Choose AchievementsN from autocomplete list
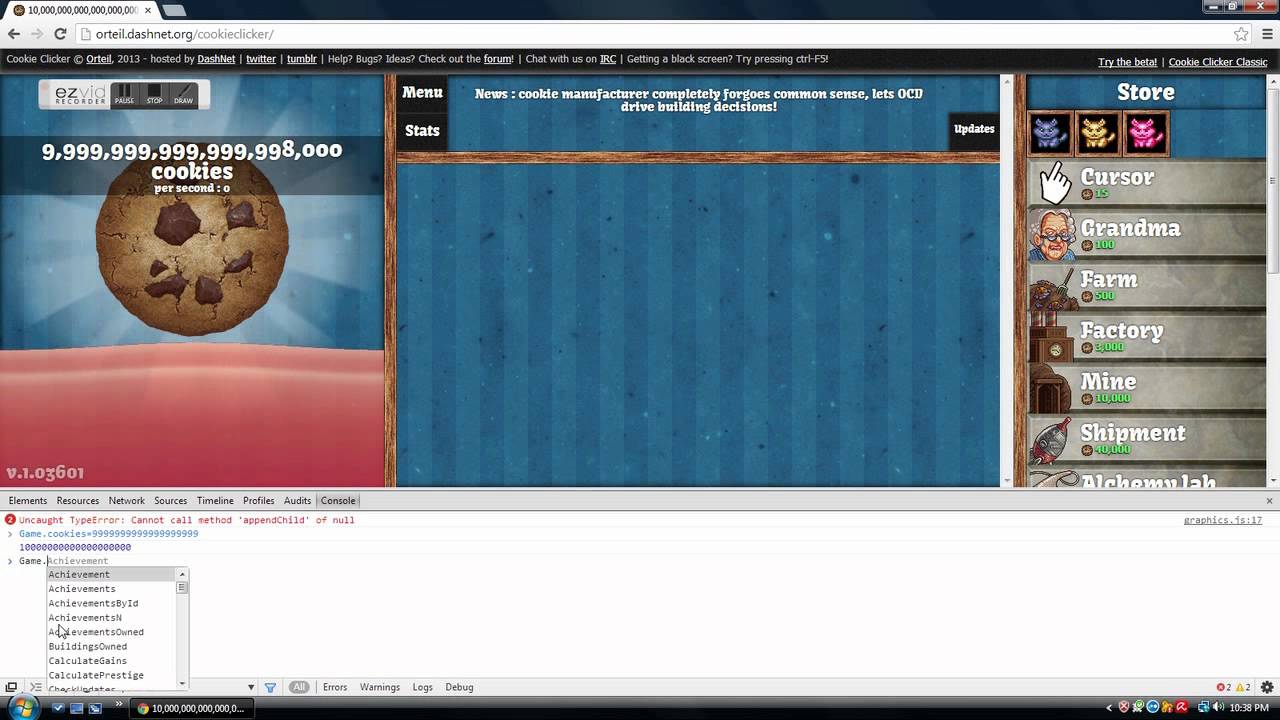 tap(112, 618)
